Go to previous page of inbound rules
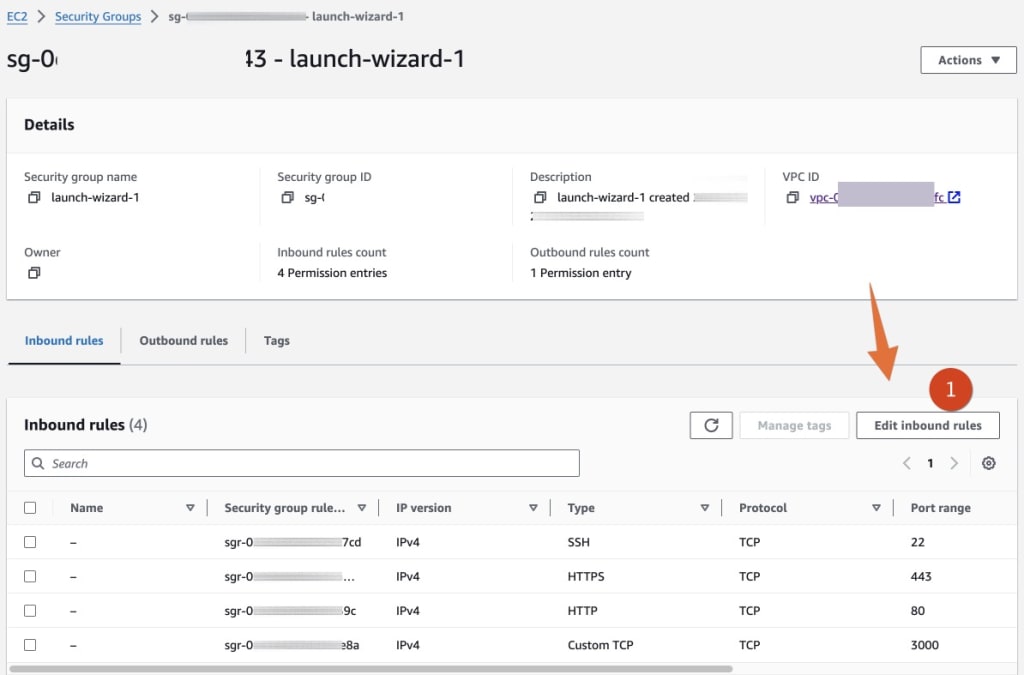This screenshot has width=1024, height=675. pyautogui.click(x=906, y=463)
